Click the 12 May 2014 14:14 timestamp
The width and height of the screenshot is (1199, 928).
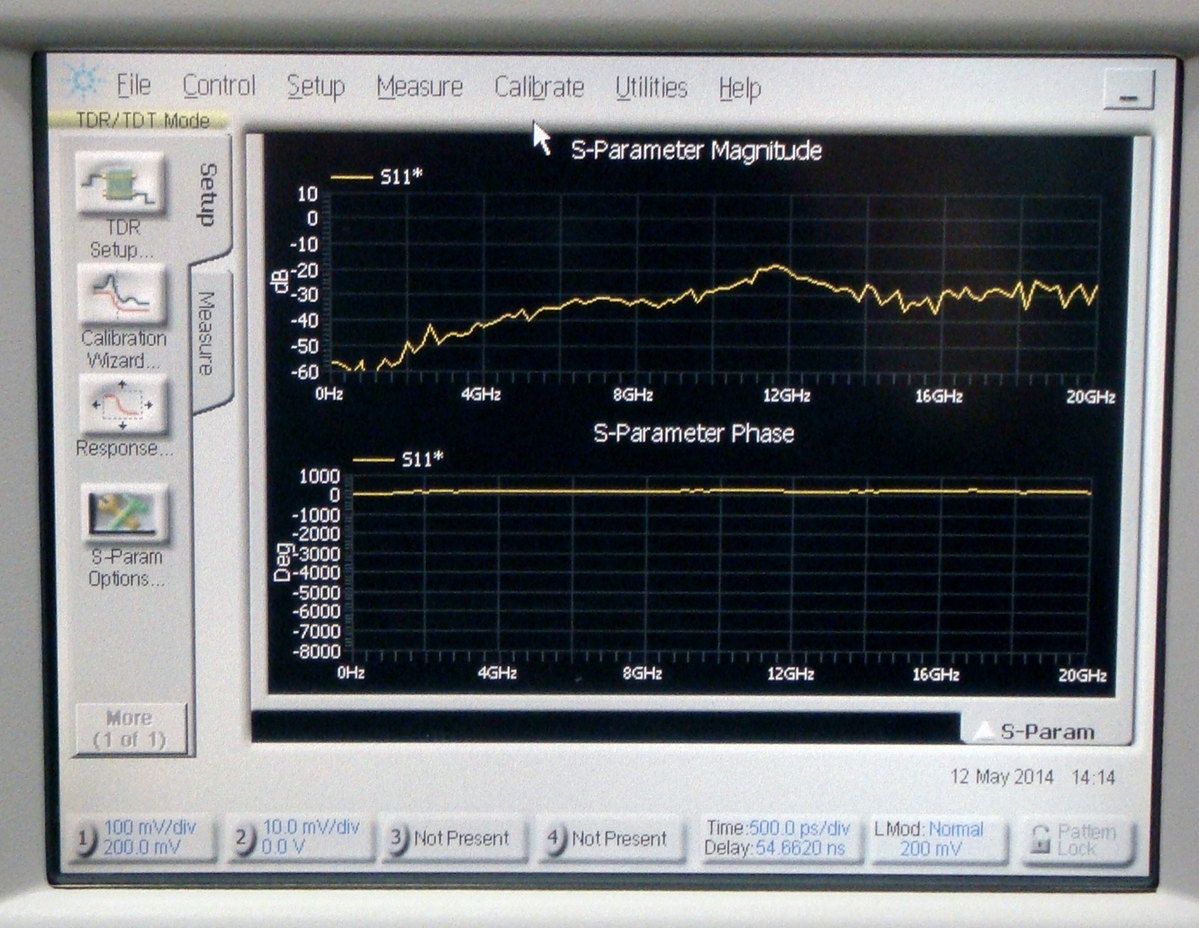pyautogui.click(x=1032, y=777)
